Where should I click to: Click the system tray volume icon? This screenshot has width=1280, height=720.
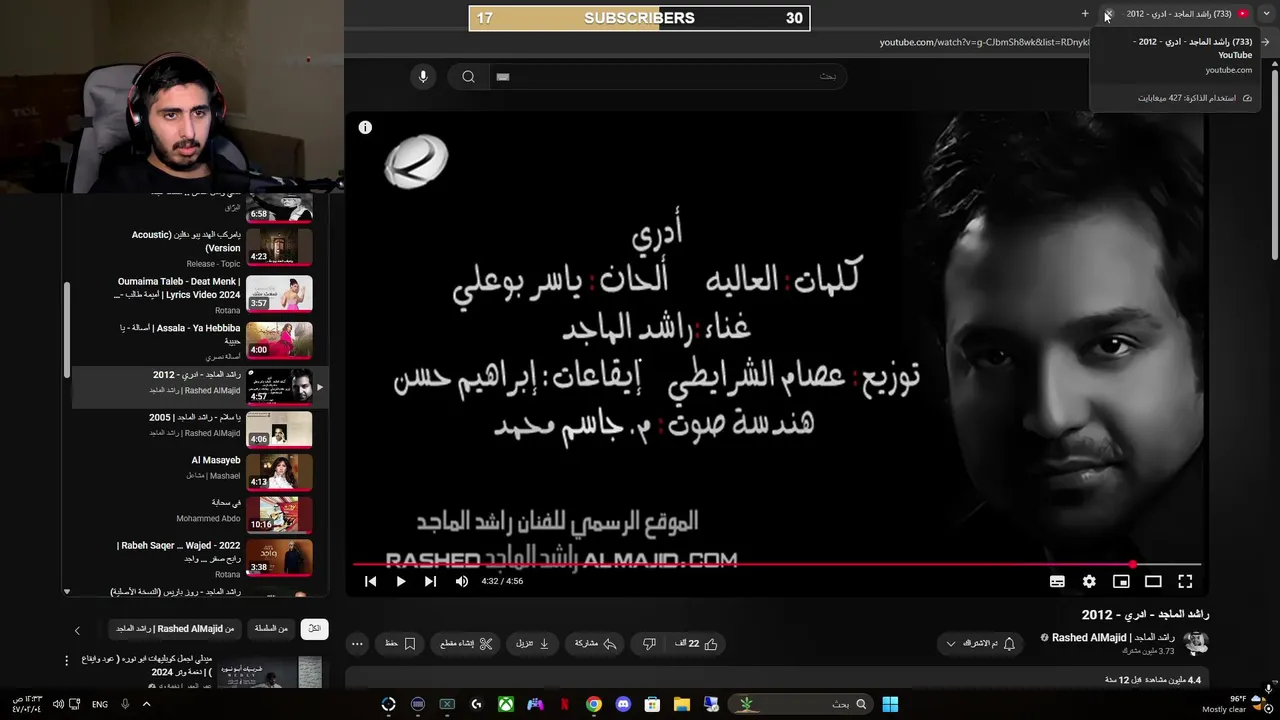tap(58, 704)
